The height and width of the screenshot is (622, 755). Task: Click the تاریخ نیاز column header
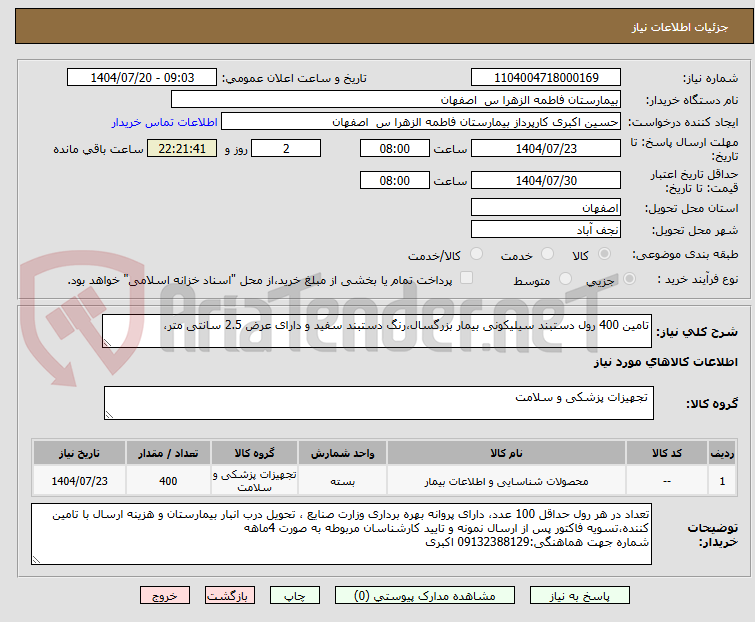pos(79,453)
